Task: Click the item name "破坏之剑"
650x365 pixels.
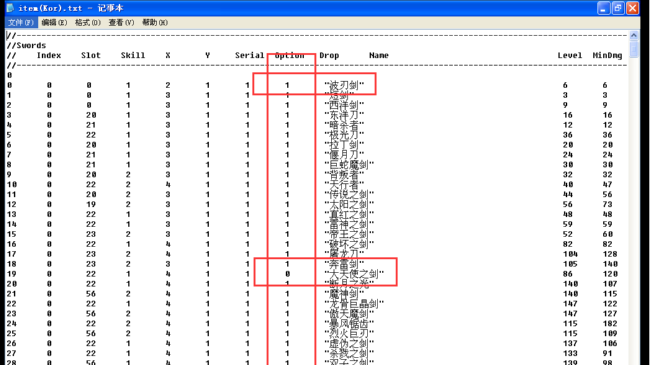Action: tap(349, 245)
